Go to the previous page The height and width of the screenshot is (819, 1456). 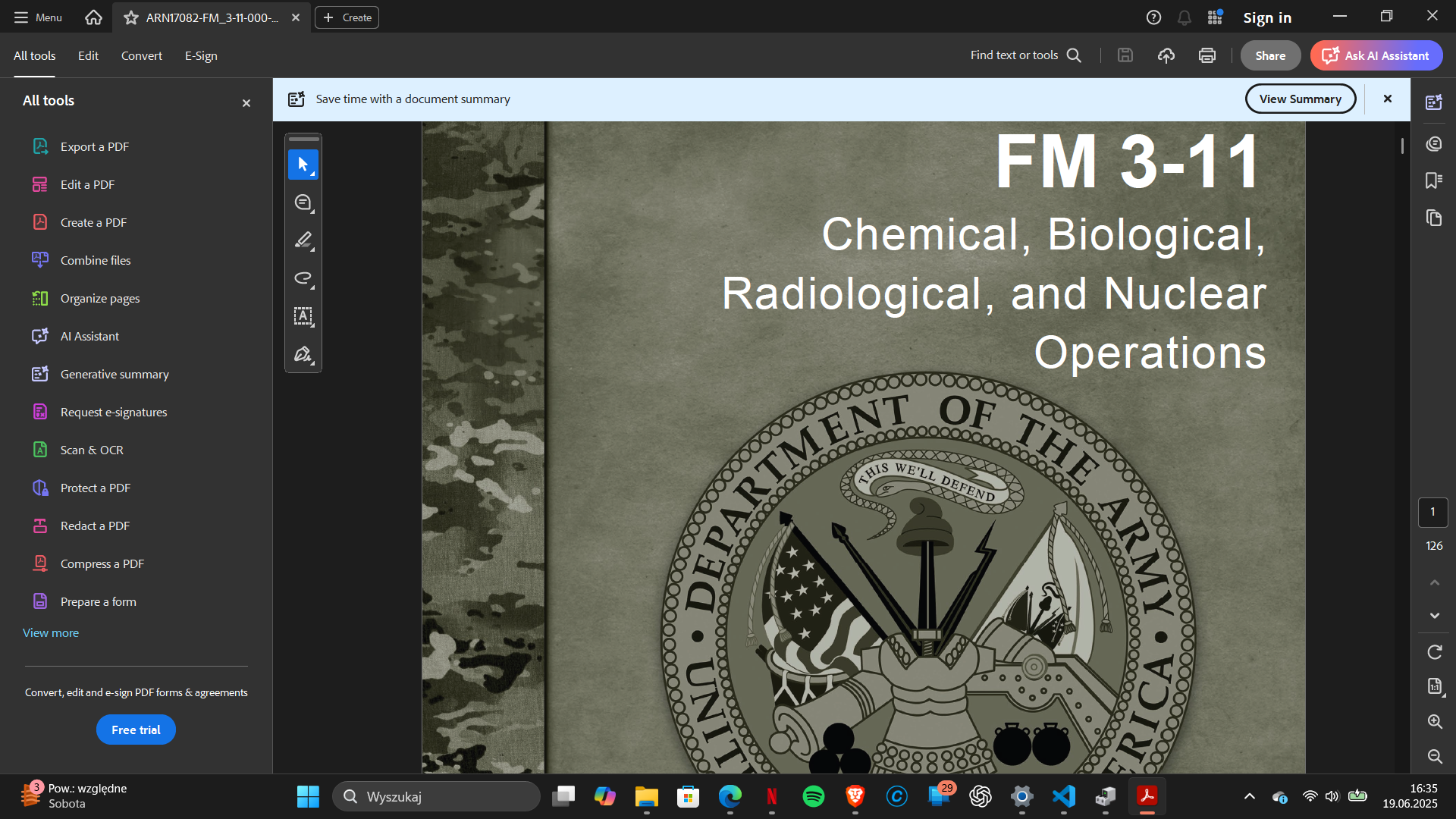(1434, 582)
